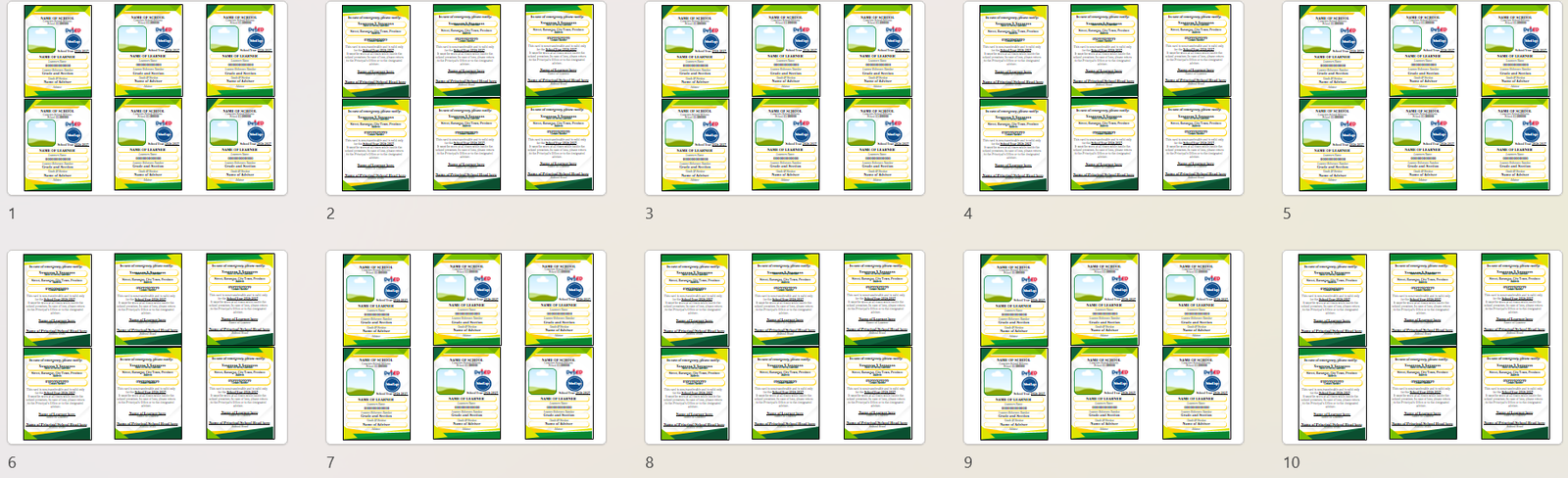Open slide 3 thumbnail
1568x478 pixels.
784,98
